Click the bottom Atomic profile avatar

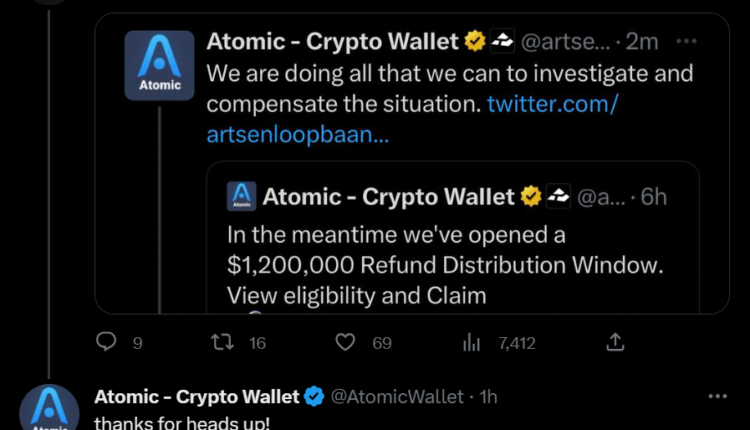49,410
